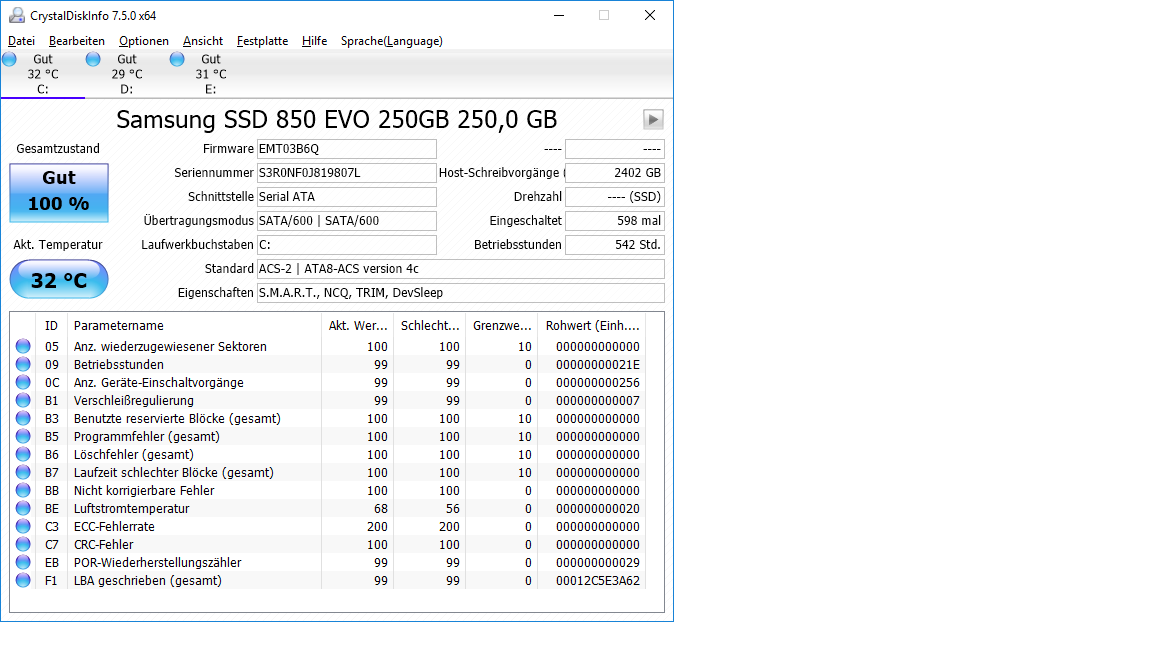Open the Sprache(Language) menu
This screenshot has height=648, width=1152.
click(392, 41)
